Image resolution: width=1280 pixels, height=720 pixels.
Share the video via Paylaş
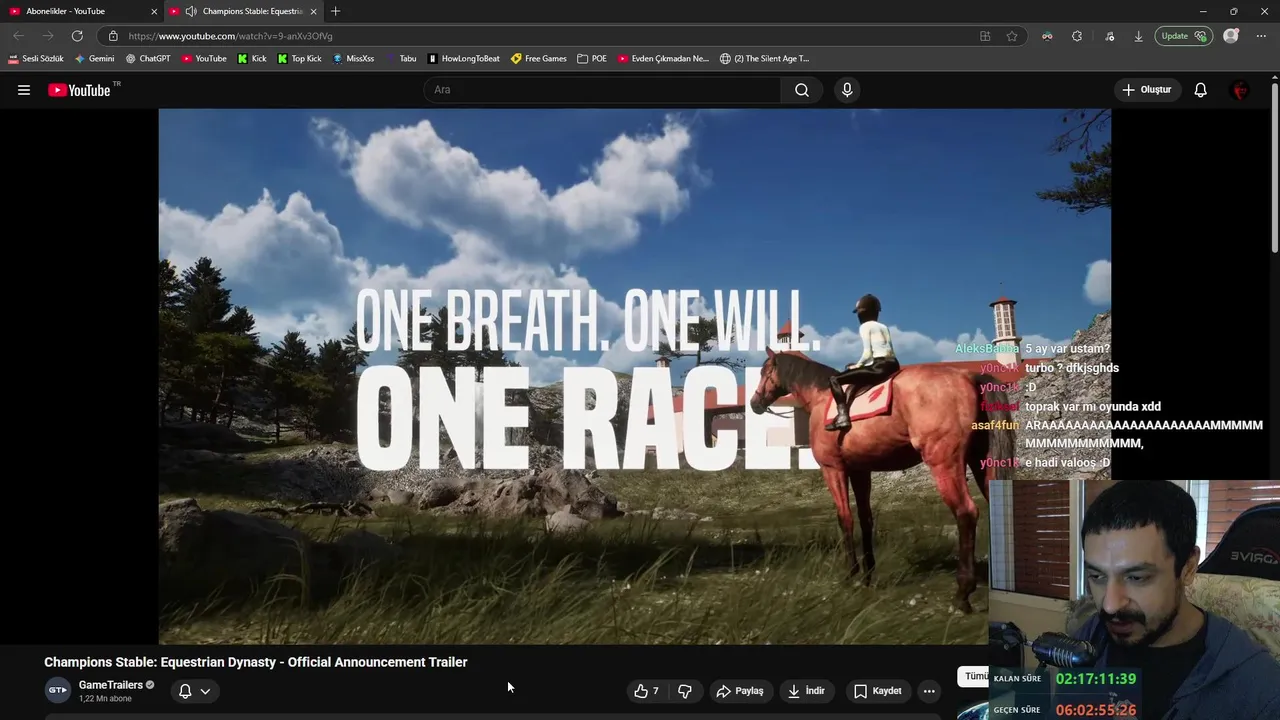pos(740,691)
